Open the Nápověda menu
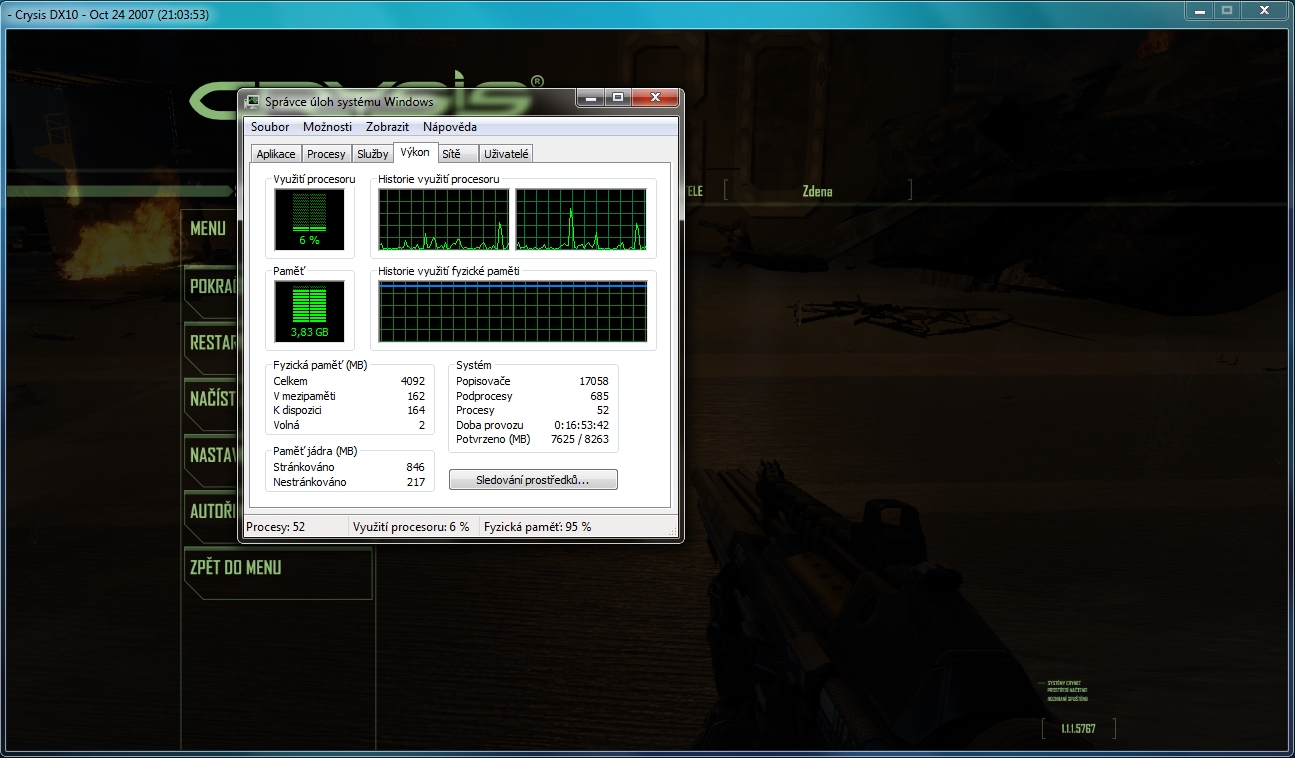Viewport: 1295px width, 758px height. click(x=449, y=127)
